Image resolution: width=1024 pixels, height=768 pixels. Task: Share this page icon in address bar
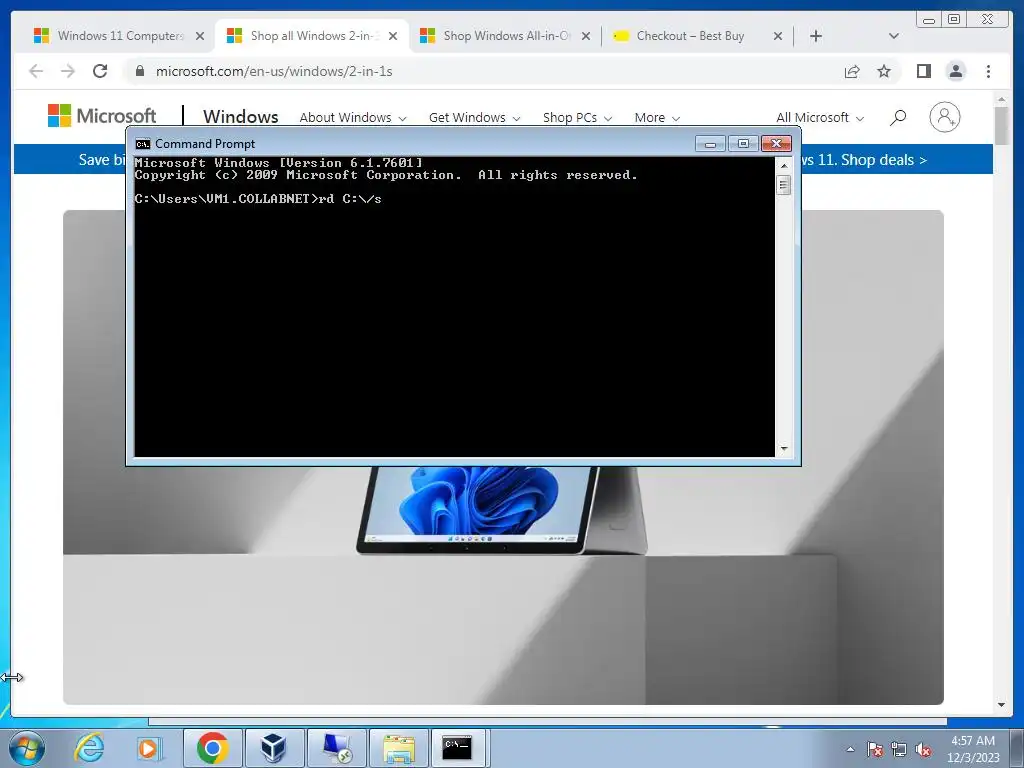(852, 71)
